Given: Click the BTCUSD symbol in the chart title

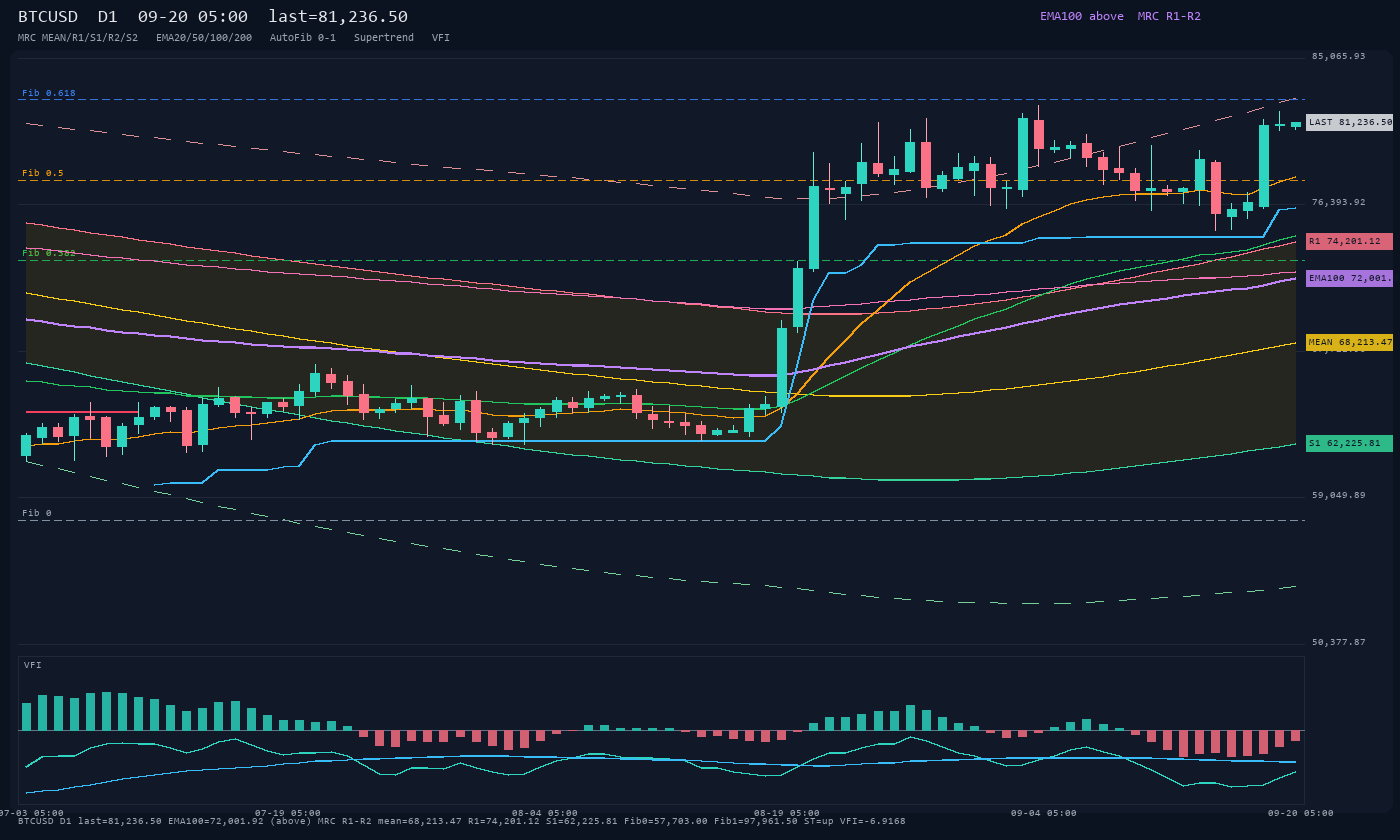Looking at the screenshot, I should click(x=48, y=17).
